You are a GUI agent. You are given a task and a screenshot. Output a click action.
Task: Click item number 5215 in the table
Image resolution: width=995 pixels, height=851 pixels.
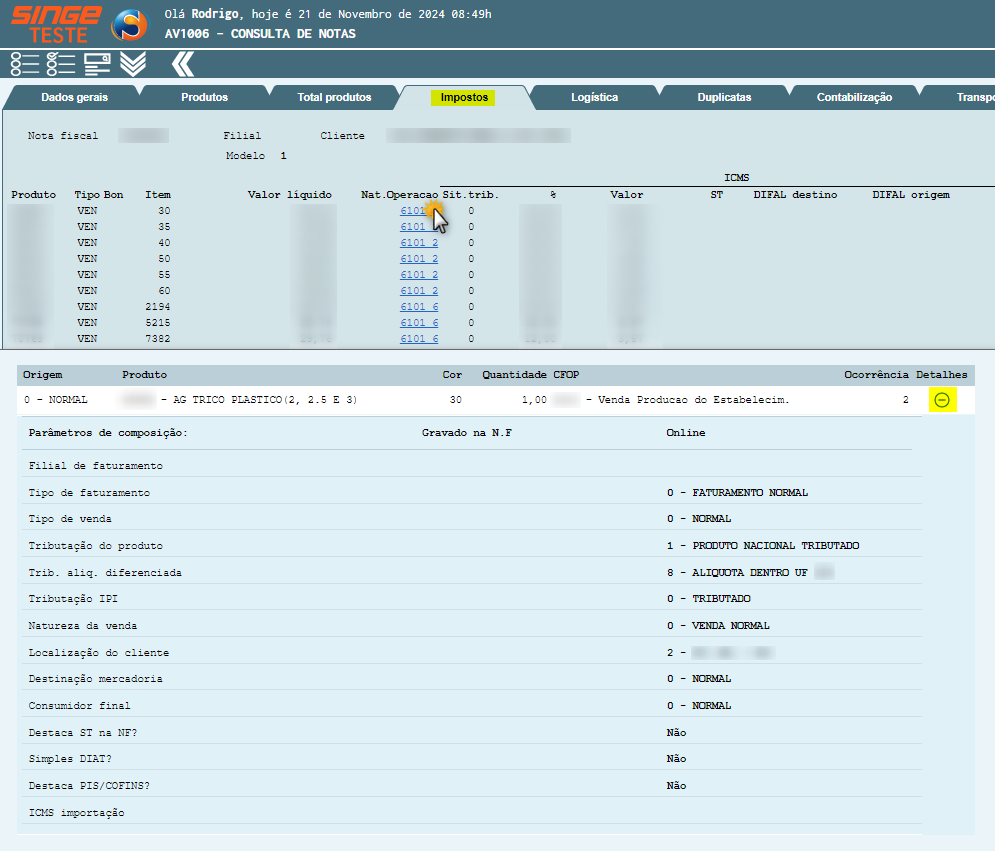(157, 322)
